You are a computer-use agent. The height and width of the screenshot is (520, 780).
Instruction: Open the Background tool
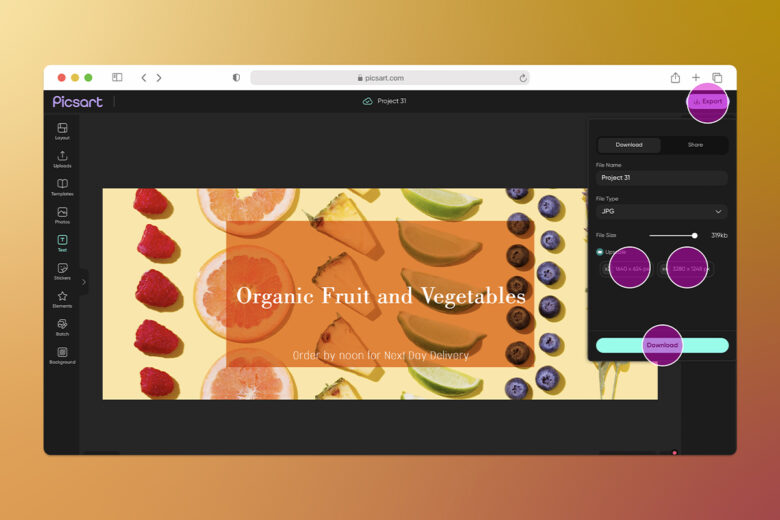pyautogui.click(x=62, y=356)
